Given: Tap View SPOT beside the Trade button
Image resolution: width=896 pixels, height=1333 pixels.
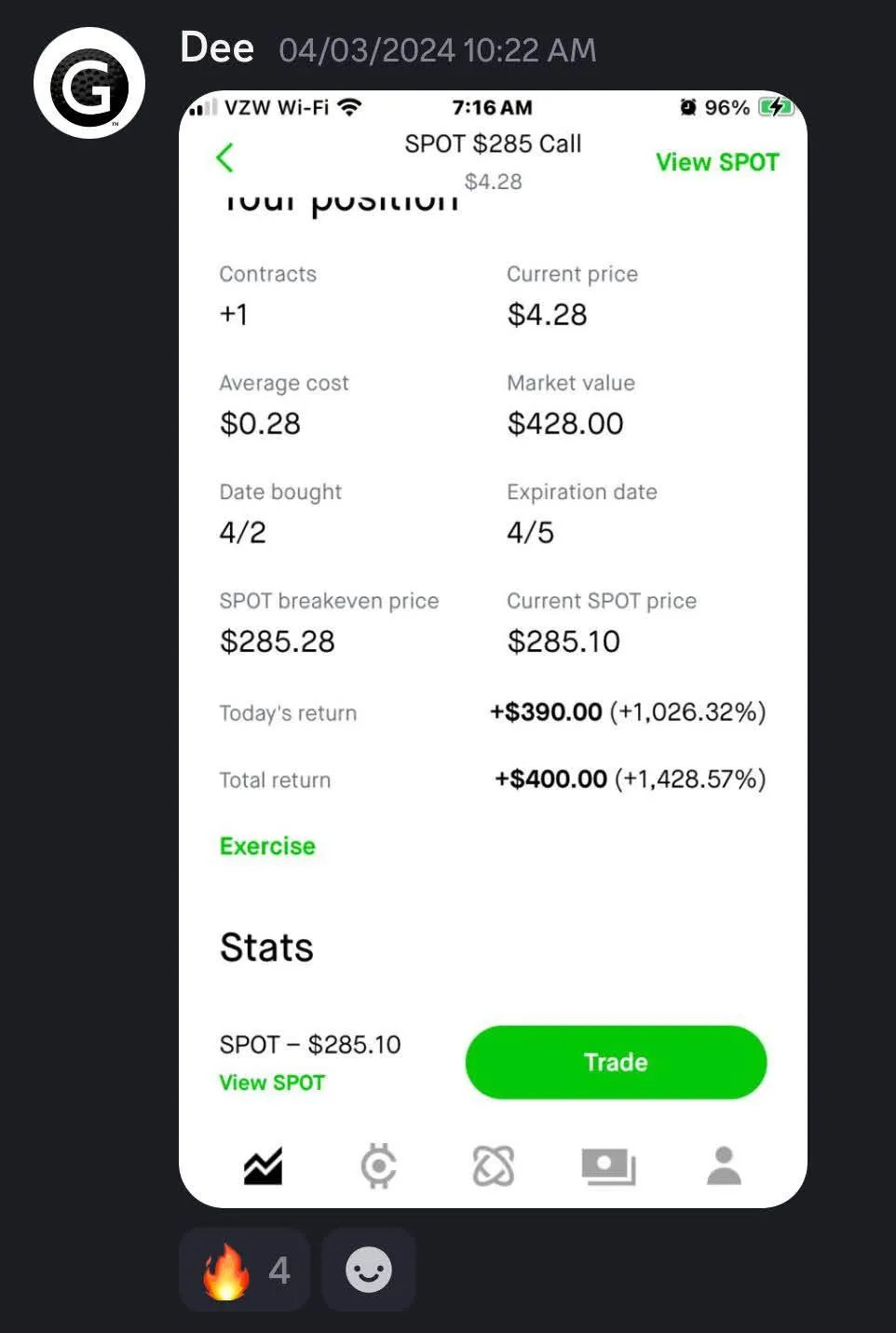Looking at the screenshot, I should pos(272,1082).
